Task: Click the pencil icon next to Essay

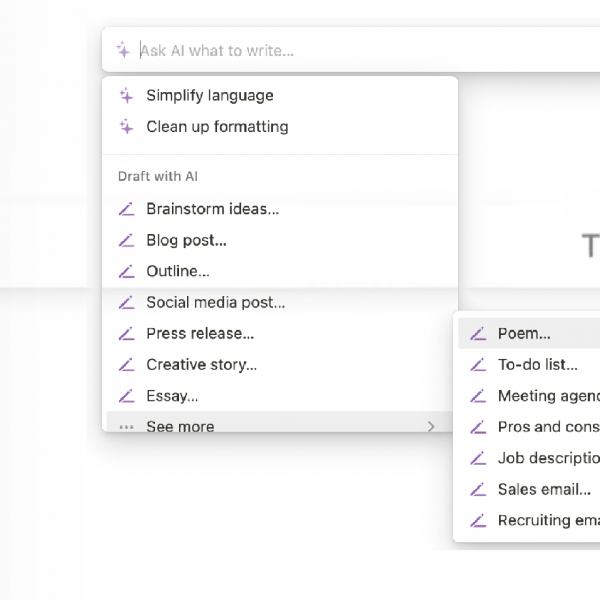Action: 126,396
